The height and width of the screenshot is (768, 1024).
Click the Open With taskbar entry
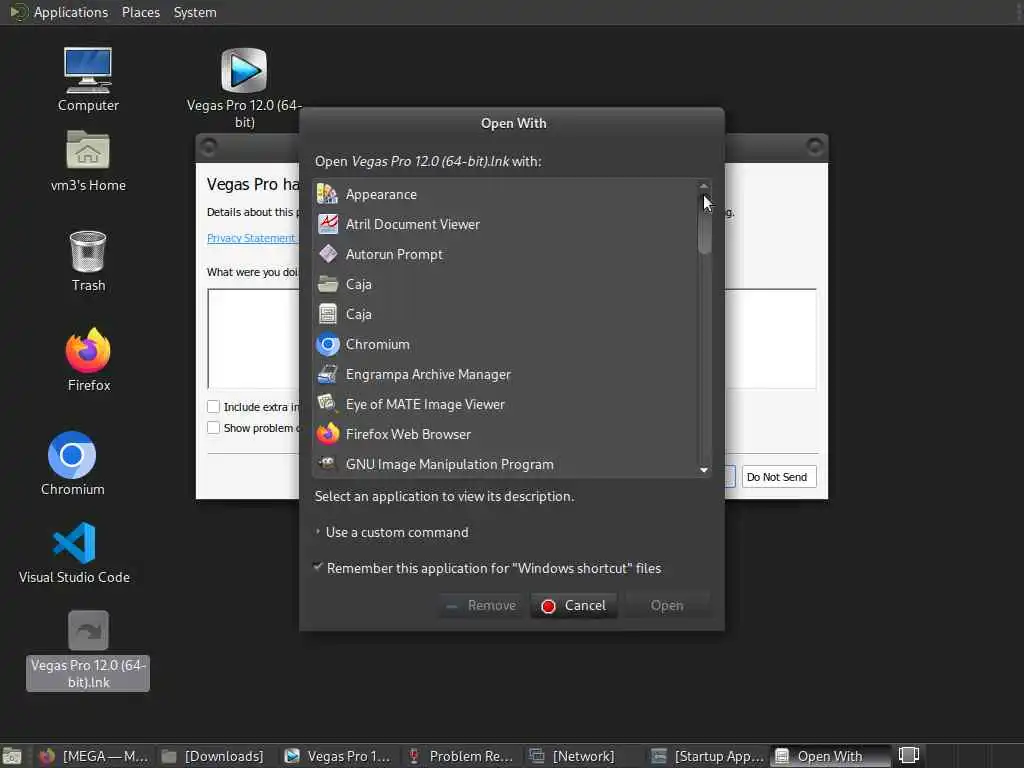pos(830,756)
